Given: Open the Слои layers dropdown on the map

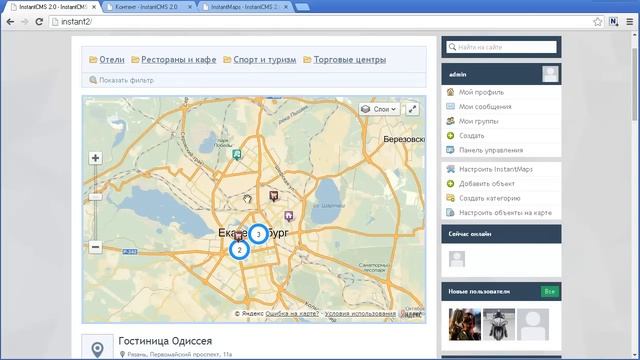Looking at the screenshot, I should pyautogui.click(x=379, y=109).
